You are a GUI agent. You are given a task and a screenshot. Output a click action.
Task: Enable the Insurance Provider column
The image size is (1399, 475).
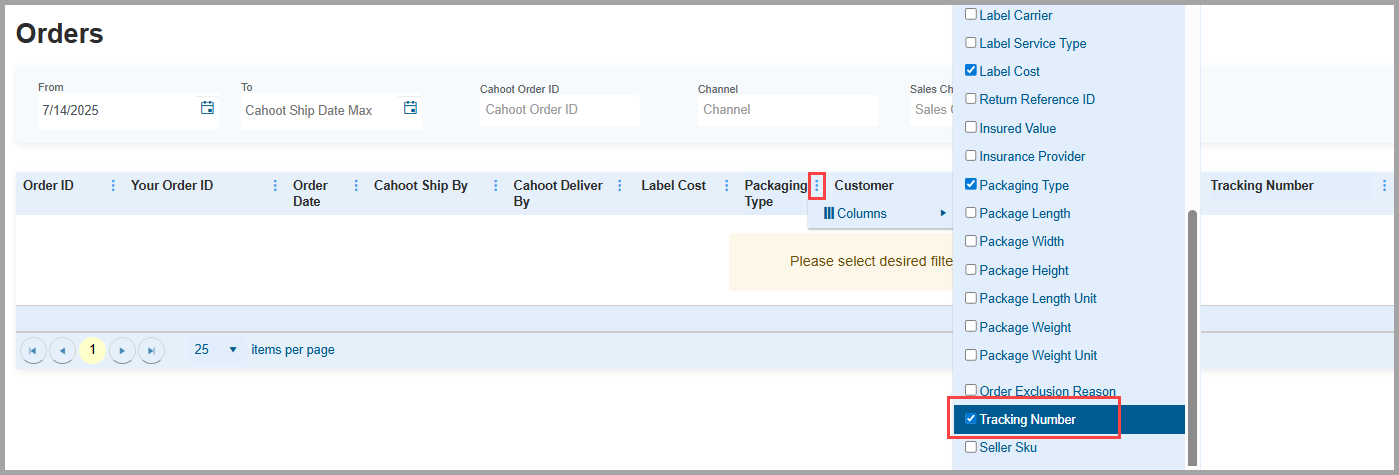click(x=970, y=156)
